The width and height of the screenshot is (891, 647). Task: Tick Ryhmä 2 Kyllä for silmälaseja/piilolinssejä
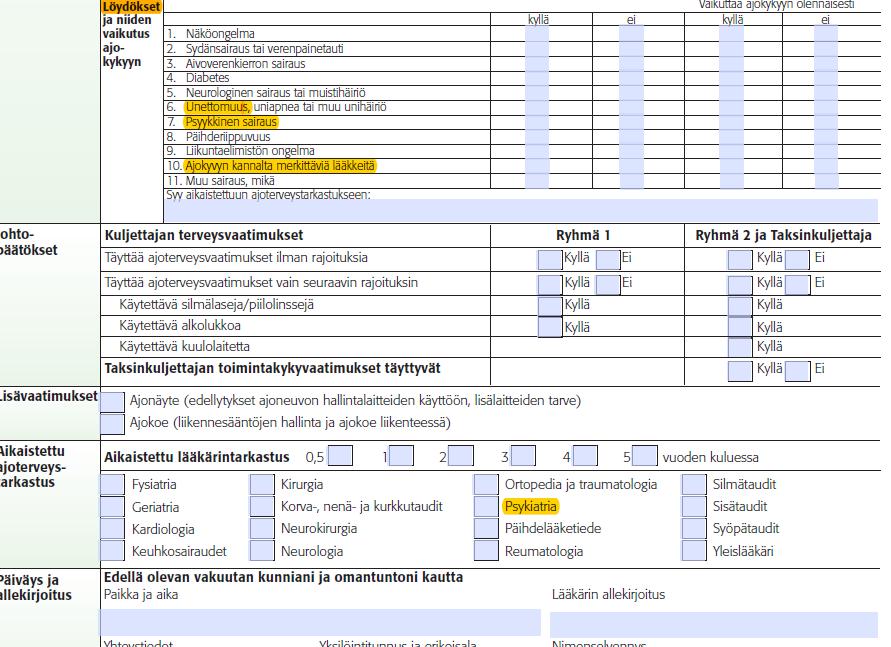pyautogui.click(x=740, y=306)
